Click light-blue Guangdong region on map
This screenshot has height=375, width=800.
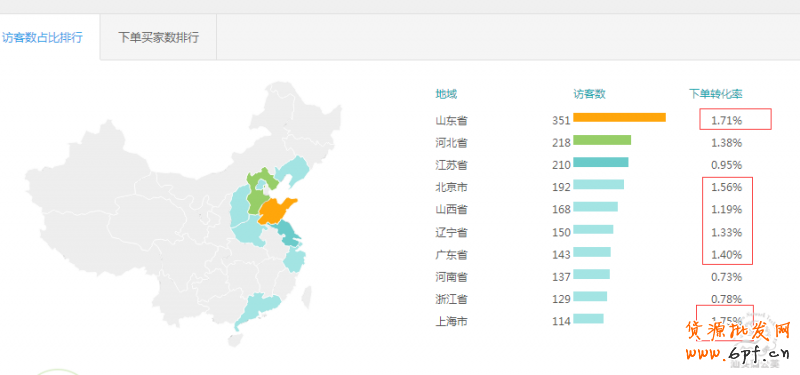pyautogui.click(x=259, y=308)
